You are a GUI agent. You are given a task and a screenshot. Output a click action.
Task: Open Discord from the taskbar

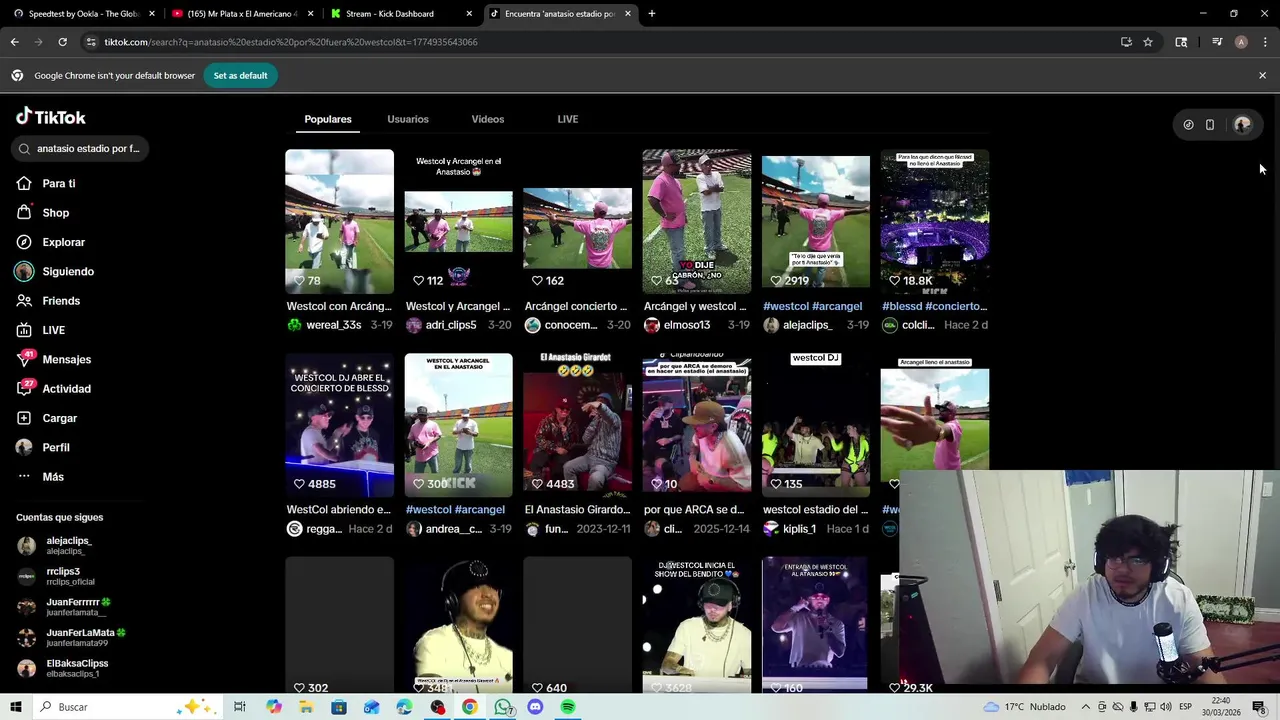tap(535, 707)
